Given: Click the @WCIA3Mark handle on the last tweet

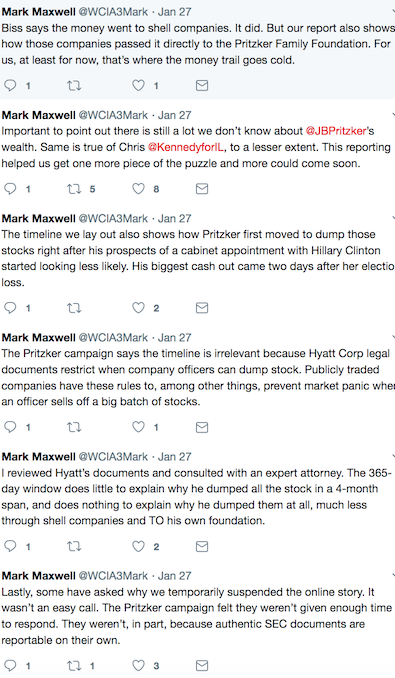Looking at the screenshot, I should (x=113, y=576).
